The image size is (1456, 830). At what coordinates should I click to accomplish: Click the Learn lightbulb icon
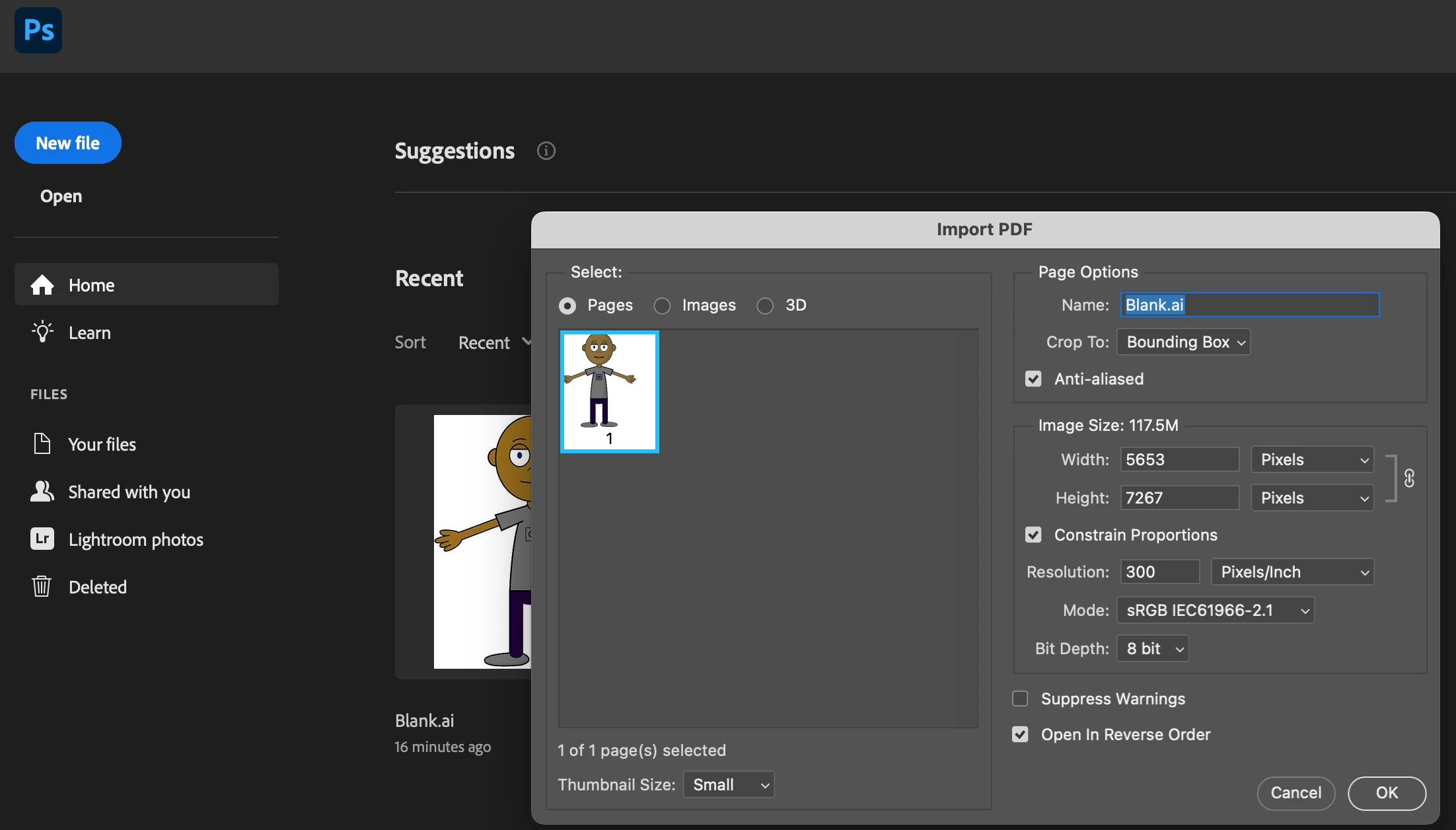coord(42,332)
